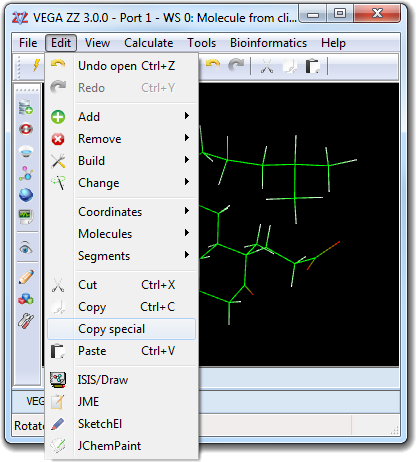Expand the Molecules submenu arrow
Screen dimensions: 416x462
(187, 233)
